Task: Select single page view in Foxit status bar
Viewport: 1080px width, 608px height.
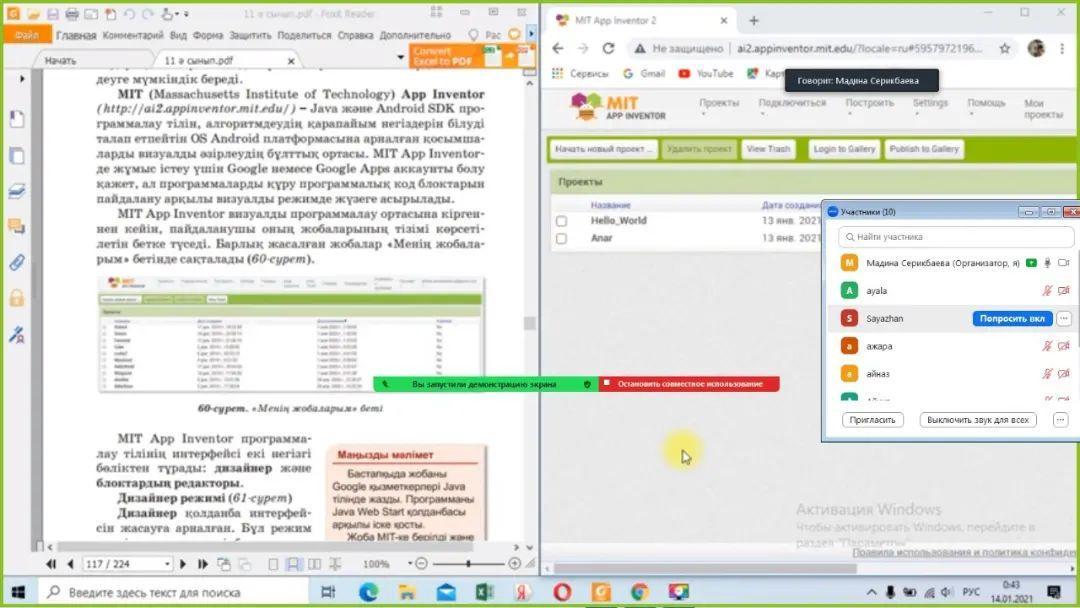Action: tap(273, 564)
